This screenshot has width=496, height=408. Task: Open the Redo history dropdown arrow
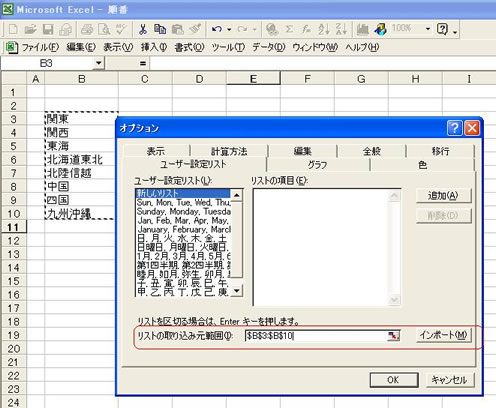(255, 30)
